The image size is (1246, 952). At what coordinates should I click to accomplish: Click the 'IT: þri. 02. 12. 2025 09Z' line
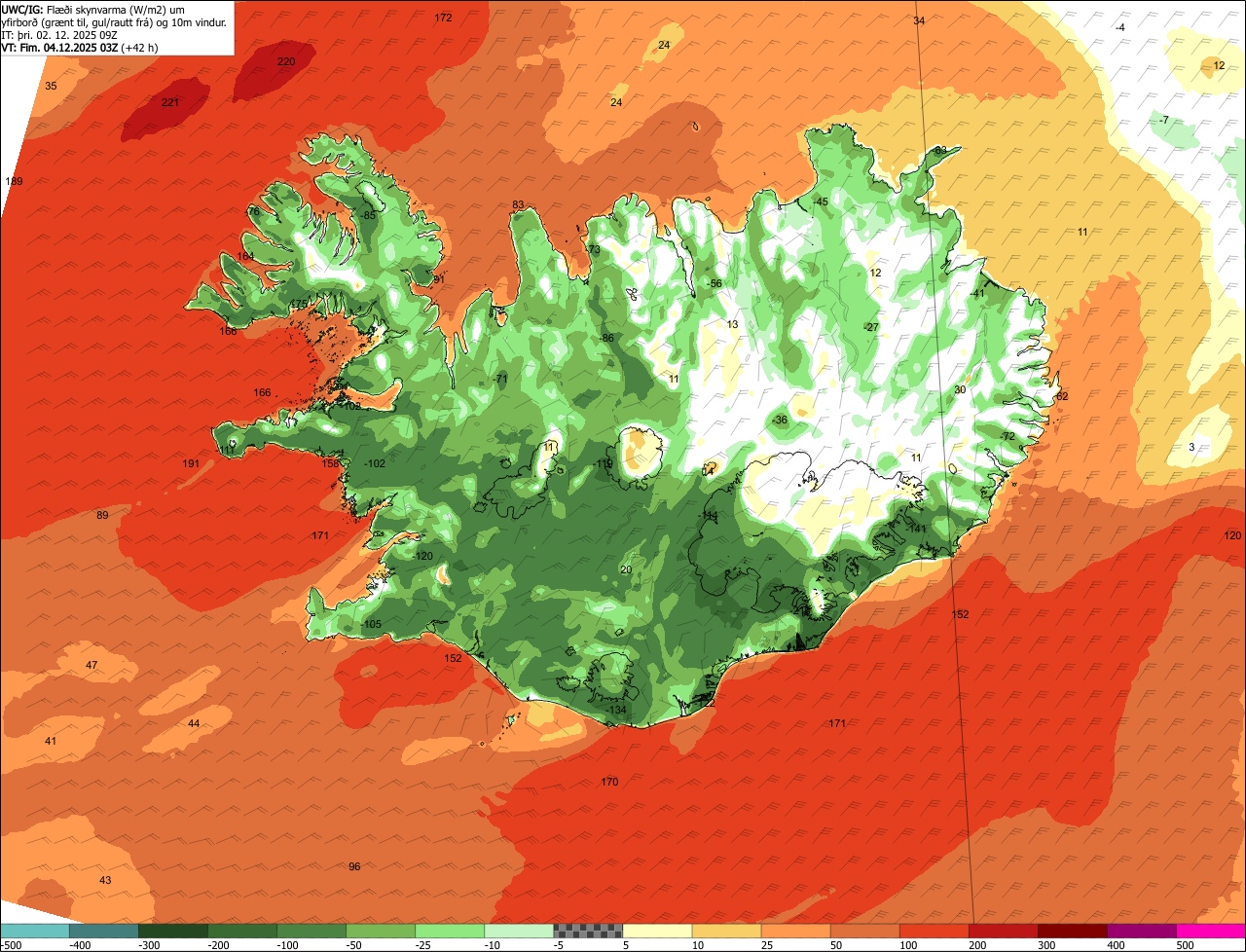[60, 35]
